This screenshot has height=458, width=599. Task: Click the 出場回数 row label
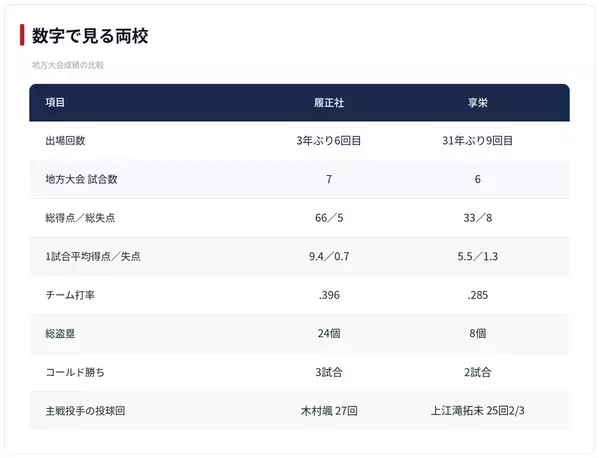(65, 141)
